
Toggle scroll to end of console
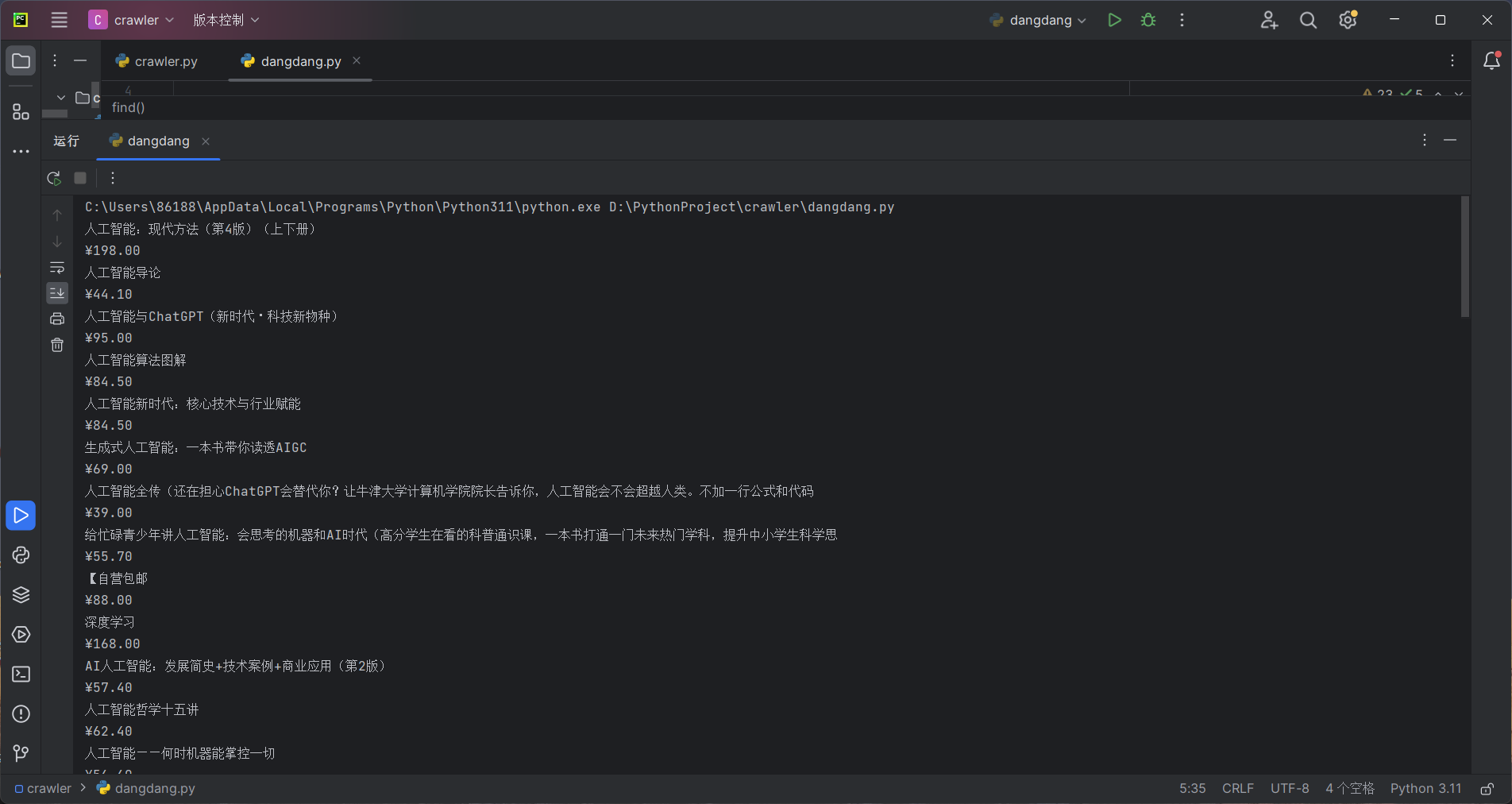pos(57,293)
